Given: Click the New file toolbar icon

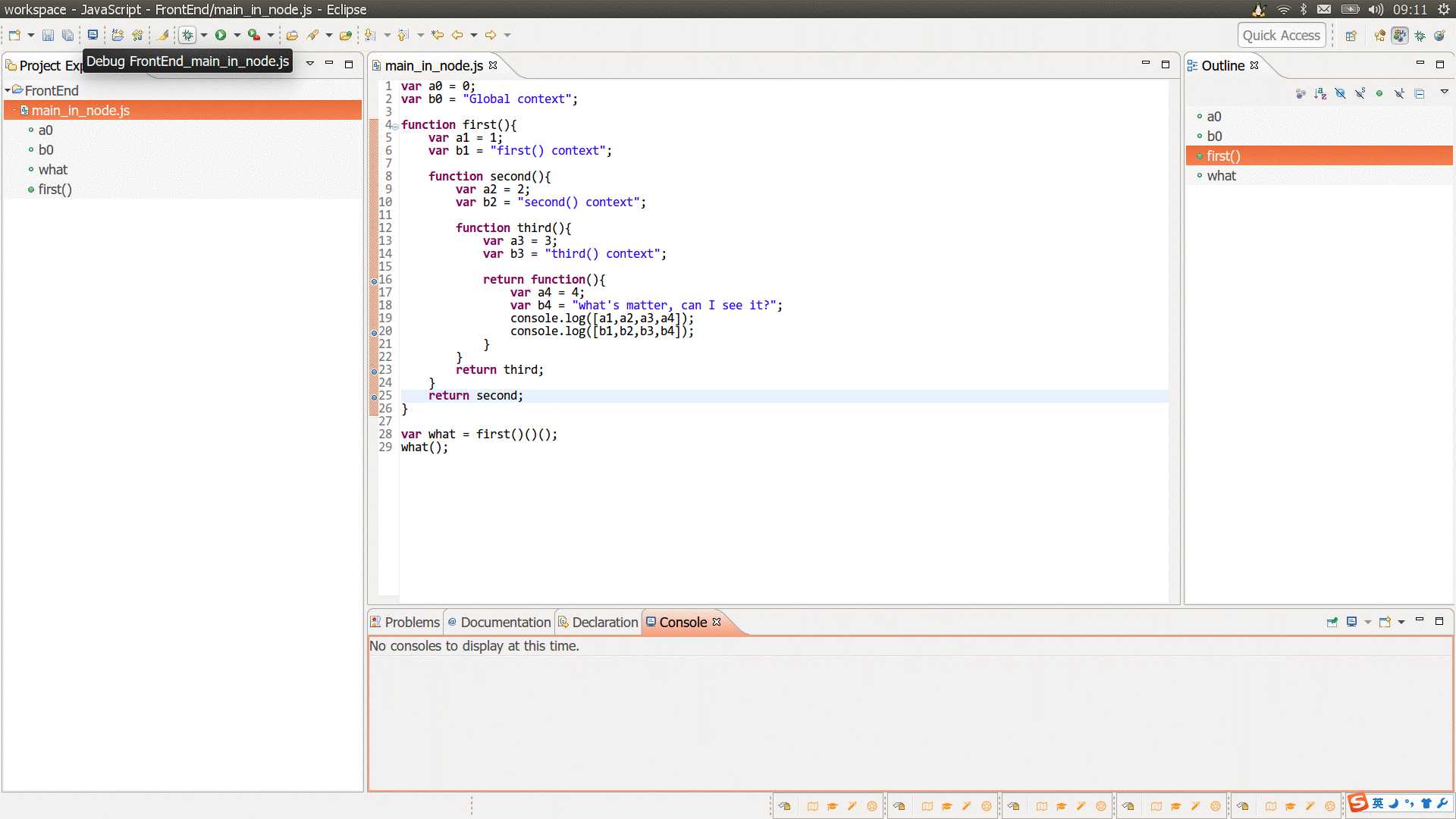Looking at the screenshot, I should tap(14, 35).
